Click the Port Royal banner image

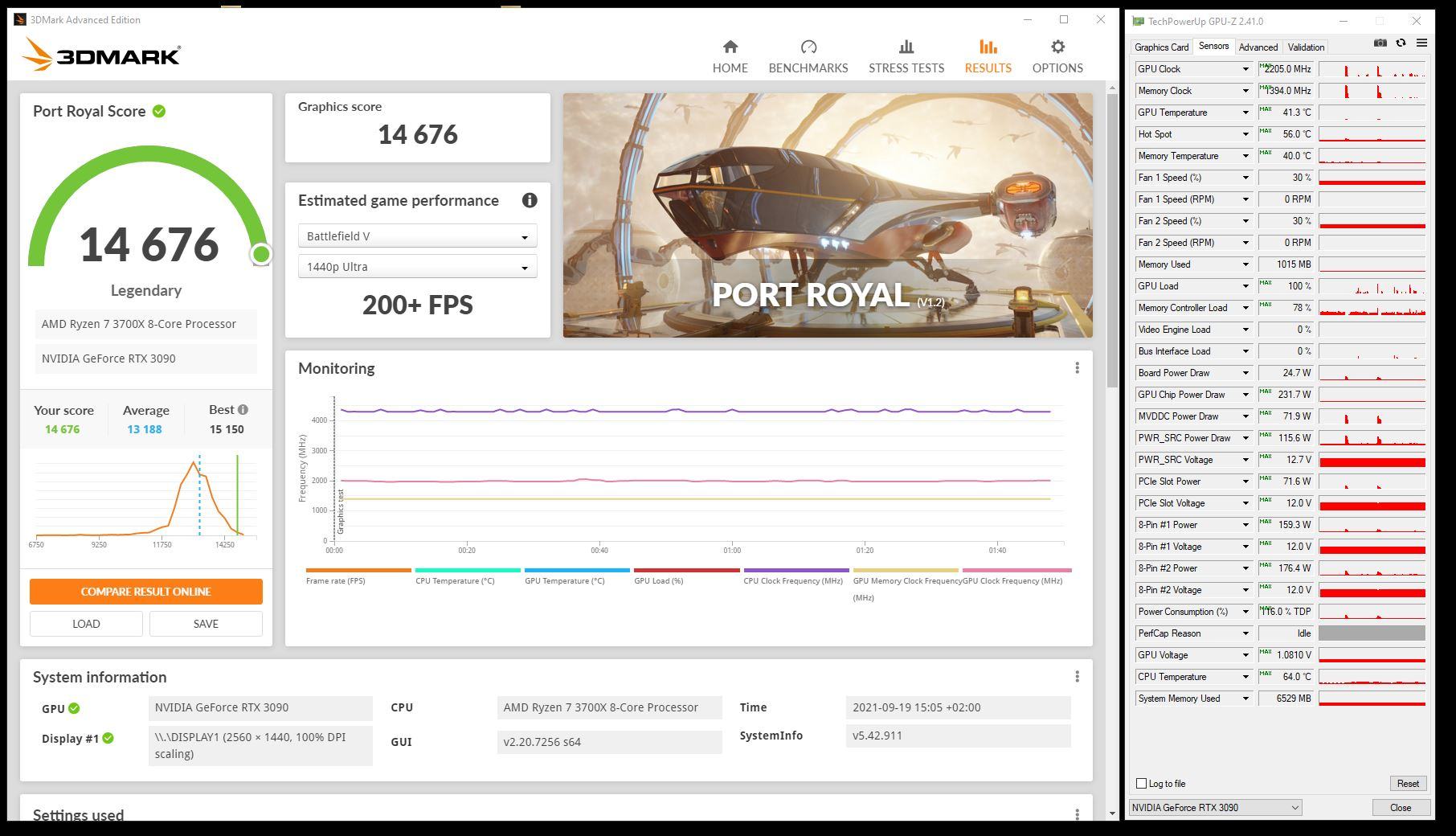point(828,215)
